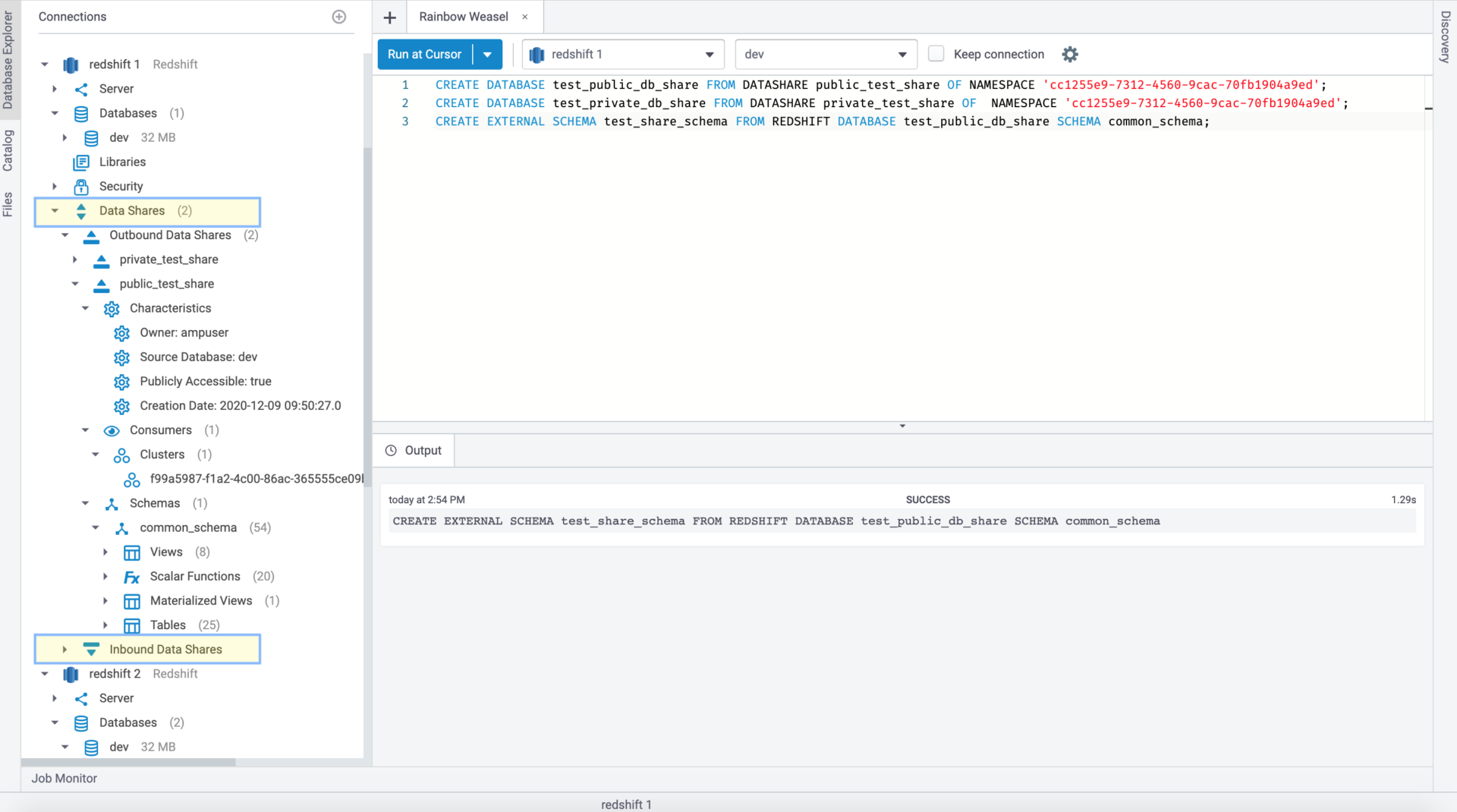Click the Materialized Views icon
The height and width of the screenshot is (812, 1457).
click(132, 601)
